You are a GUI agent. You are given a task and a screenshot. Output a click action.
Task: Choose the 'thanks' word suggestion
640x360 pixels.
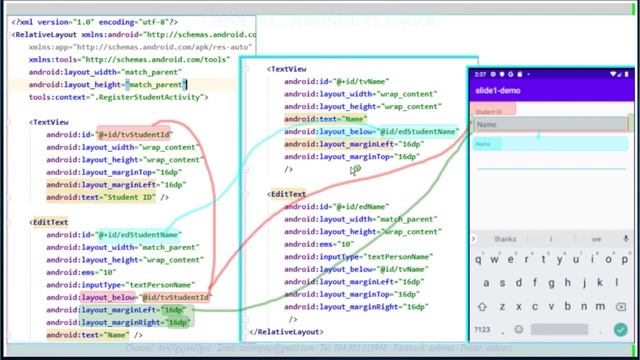(x=505, y=239)
